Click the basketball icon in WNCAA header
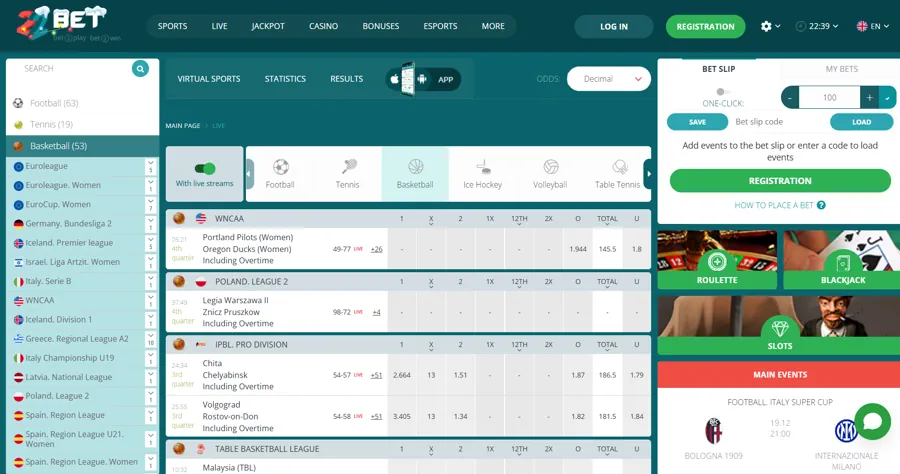Screen dimensions: 900x474 point(179,218)
